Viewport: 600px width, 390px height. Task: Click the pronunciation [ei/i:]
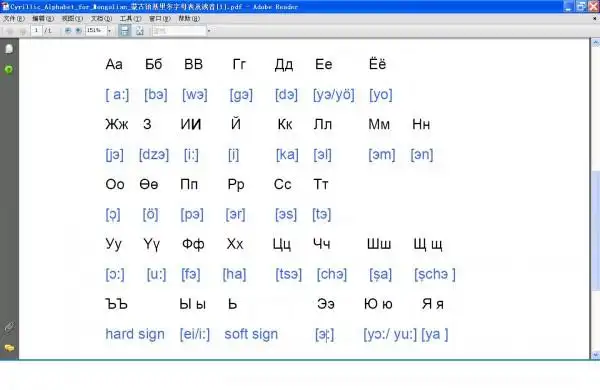pos(195,334)
